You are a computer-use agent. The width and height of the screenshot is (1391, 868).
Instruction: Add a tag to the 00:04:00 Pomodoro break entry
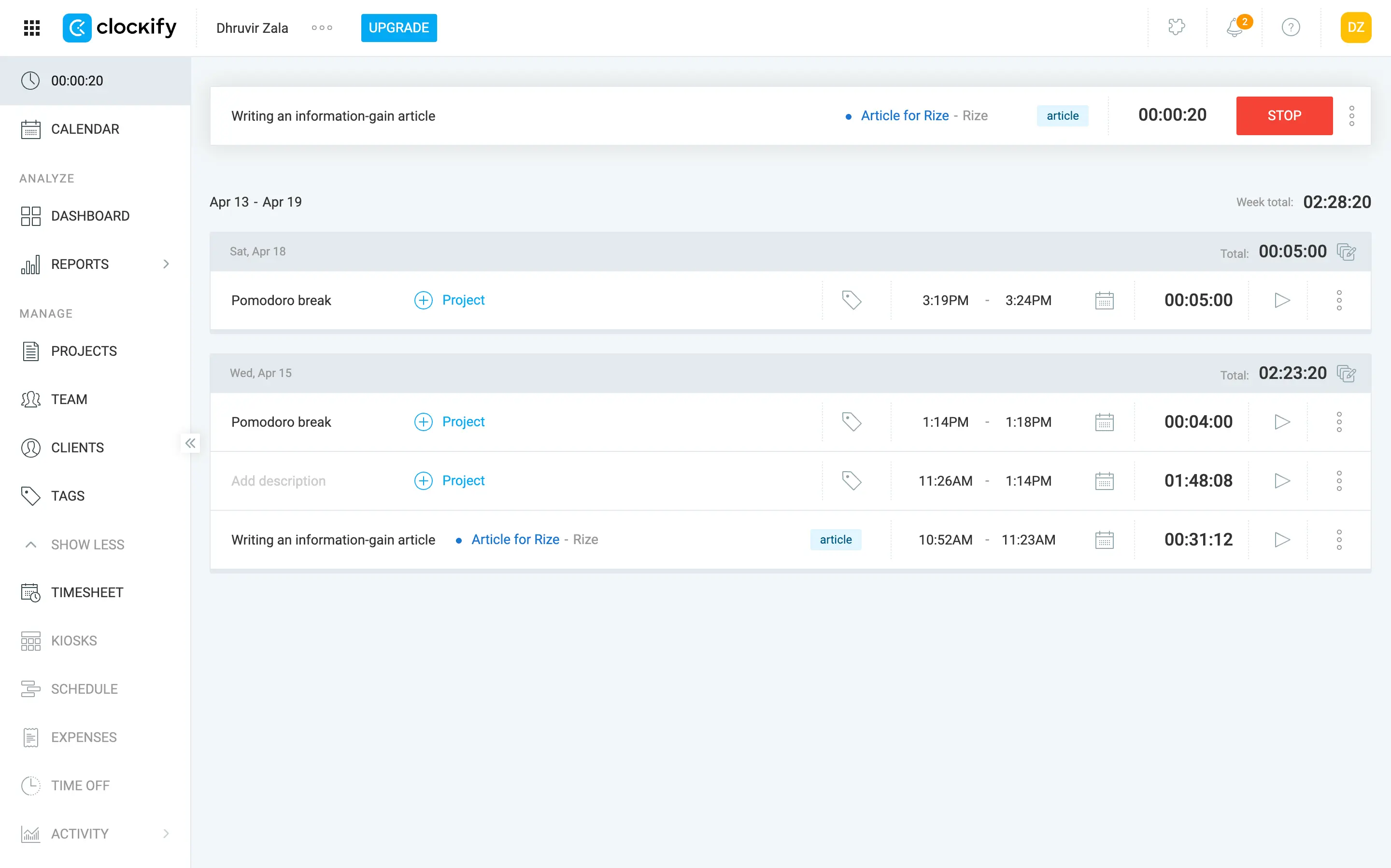851,421
